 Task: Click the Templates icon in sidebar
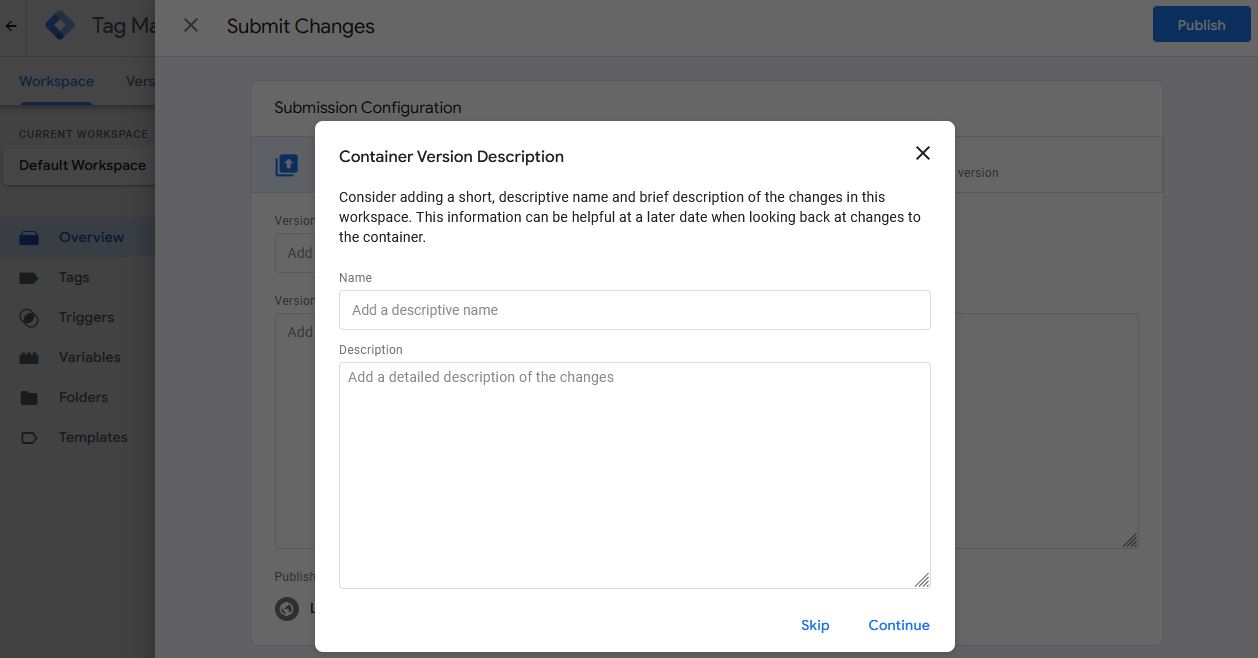[x=29, y=437]
